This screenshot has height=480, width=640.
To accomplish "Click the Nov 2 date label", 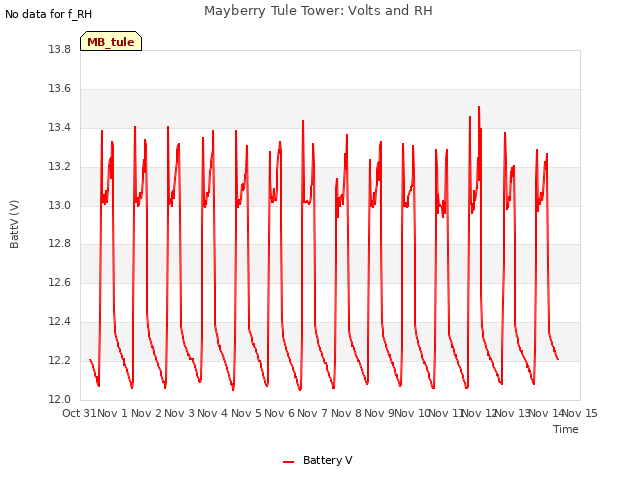I will click(x=147, y=413).
